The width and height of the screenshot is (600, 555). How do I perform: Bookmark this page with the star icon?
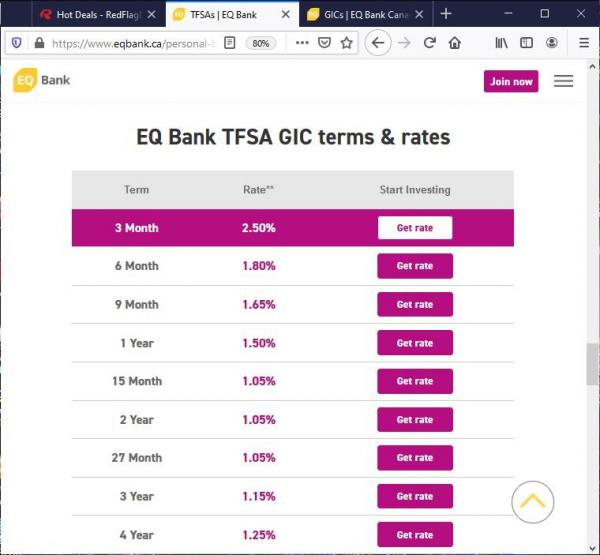(x=347, y=43)
